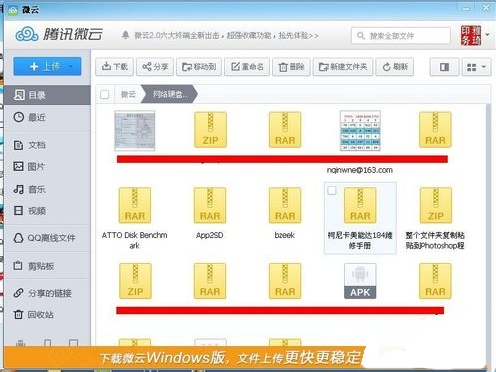Open the dropdown arrow beside user avatar
The image size is (496, 372).
point(487,35)
